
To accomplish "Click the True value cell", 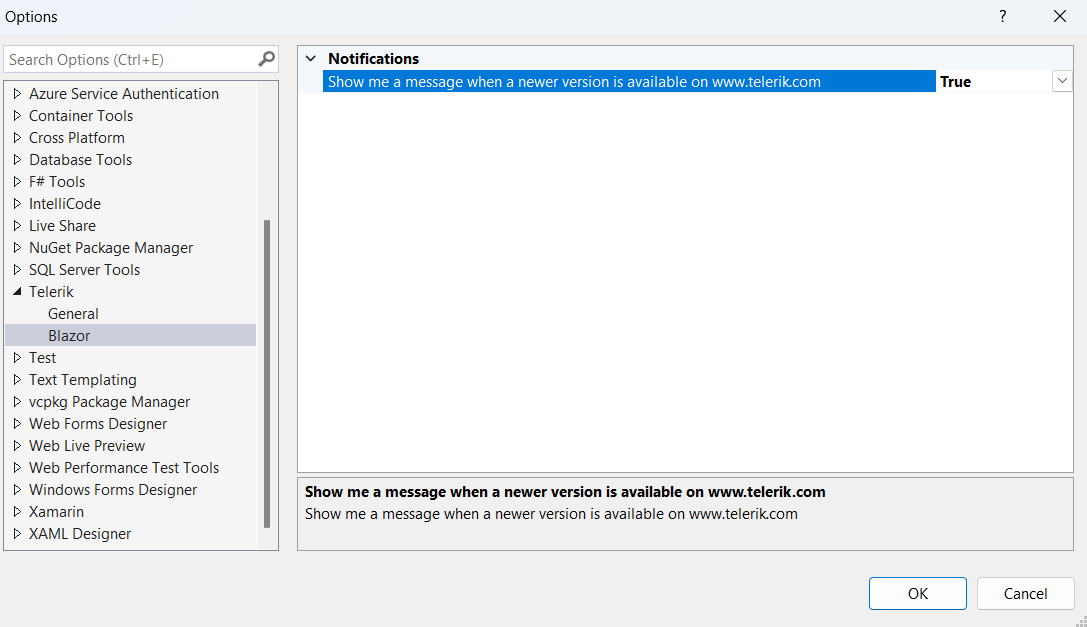I will pos(993,81).
